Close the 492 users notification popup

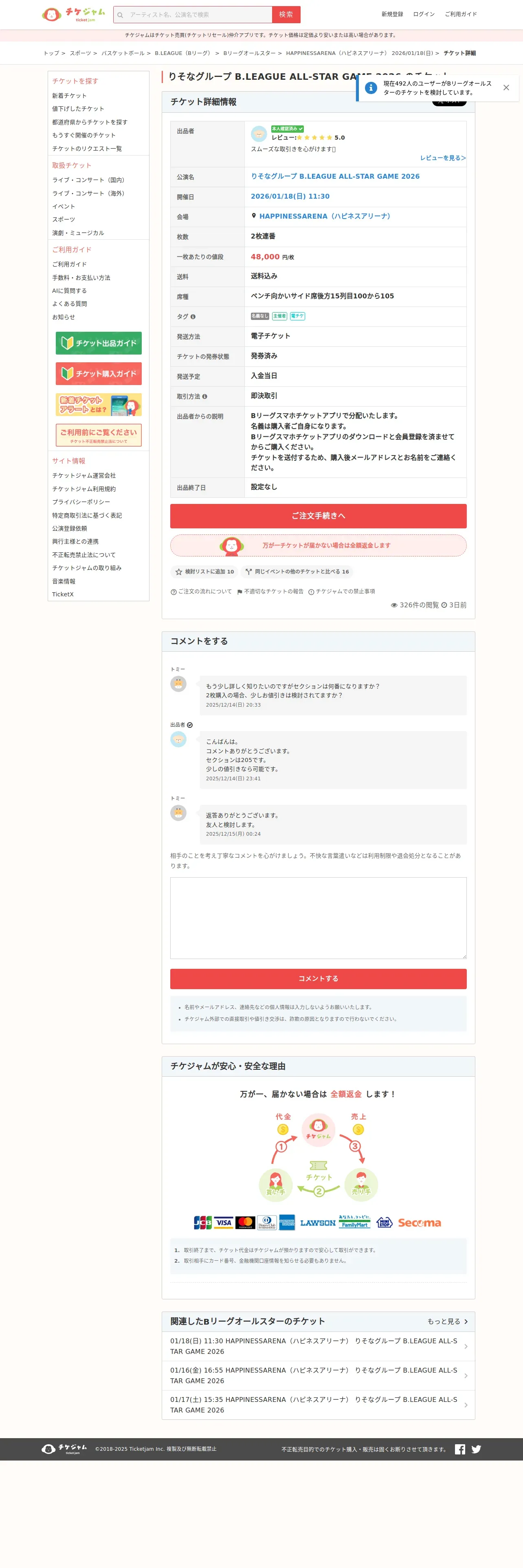click(506, 88)
